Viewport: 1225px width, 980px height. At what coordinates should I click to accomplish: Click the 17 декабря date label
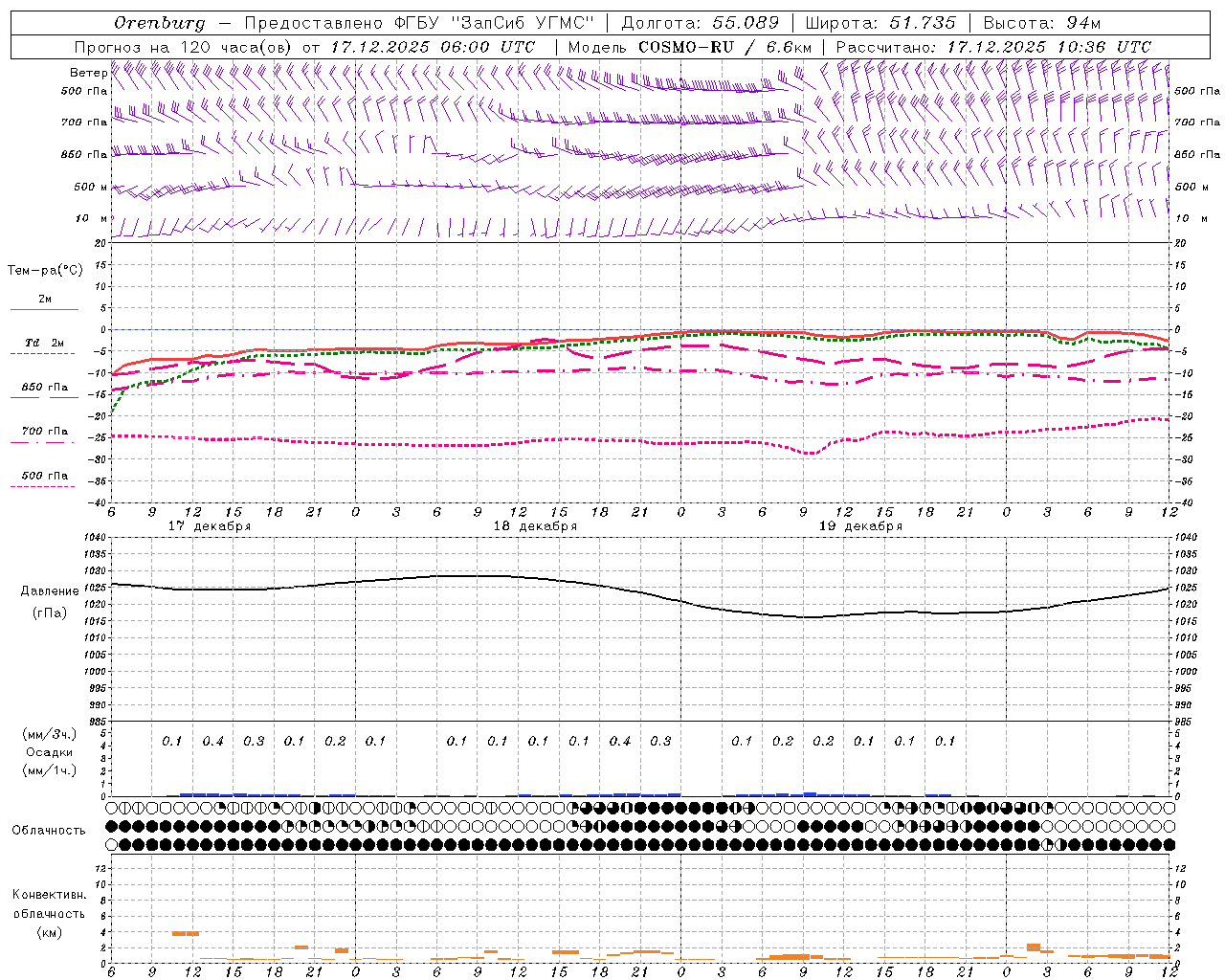[x=210, y=526]
